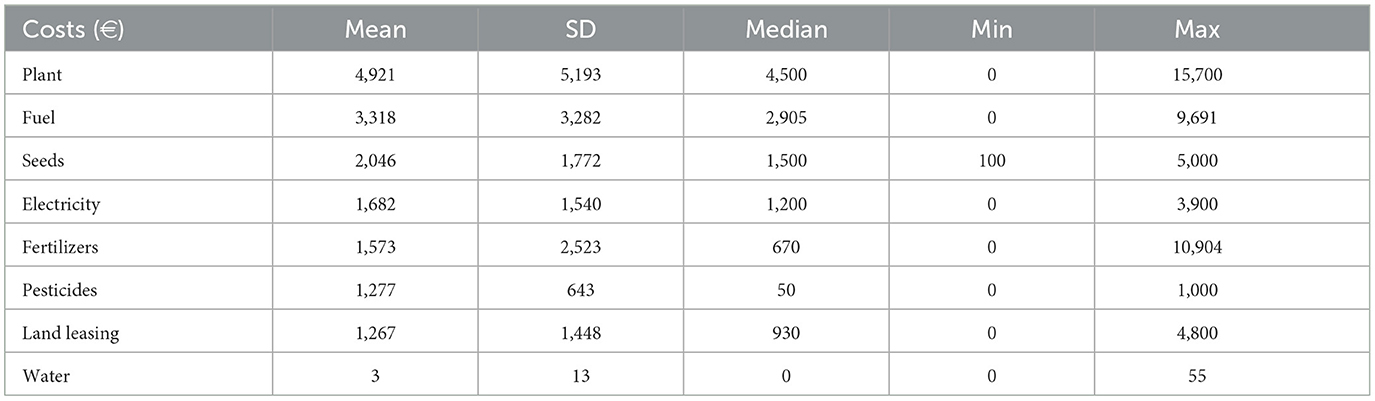Viewport: 1375px width, 401px height.
Task: Select the Fuel row label
Action: coord(37,117)
